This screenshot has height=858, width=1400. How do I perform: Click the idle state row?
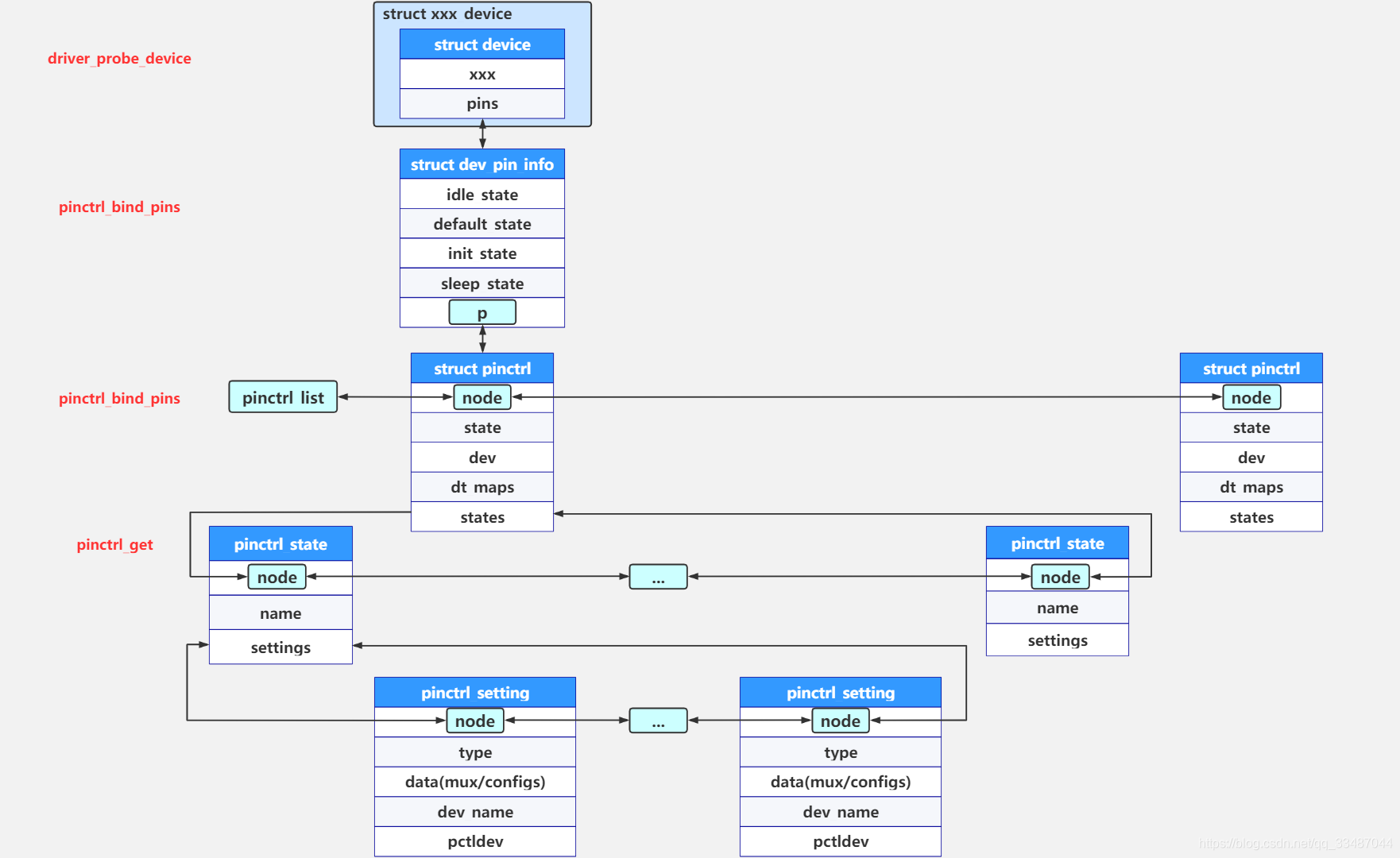(x=481, y=195)
